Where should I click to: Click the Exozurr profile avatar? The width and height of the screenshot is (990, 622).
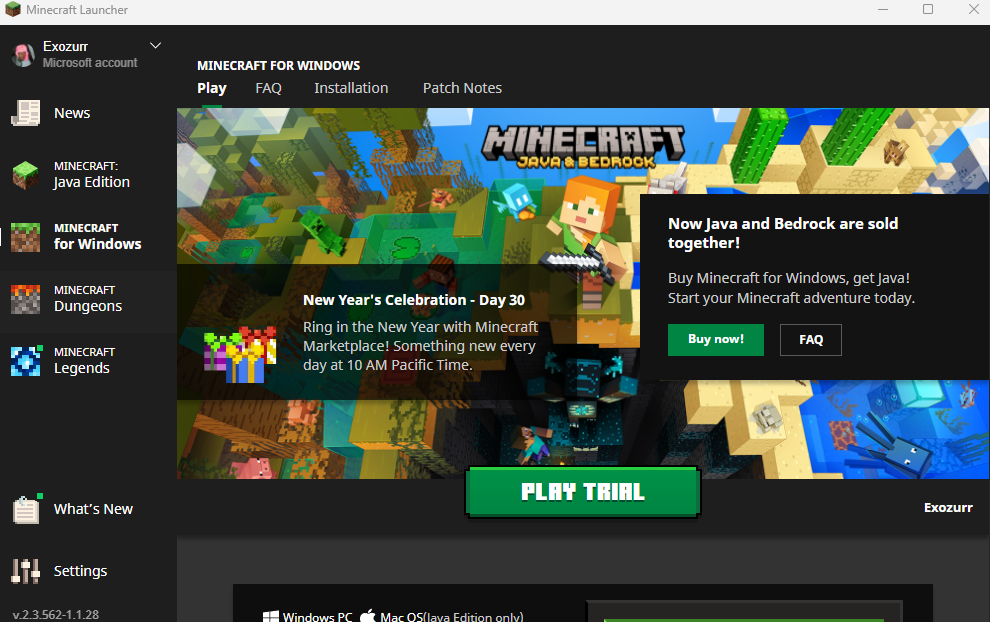pyautogui.click(x=23, y=54)
